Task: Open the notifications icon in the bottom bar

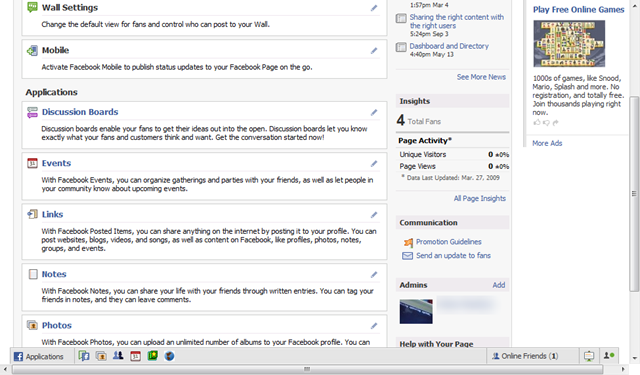Action: click(589, 356)
